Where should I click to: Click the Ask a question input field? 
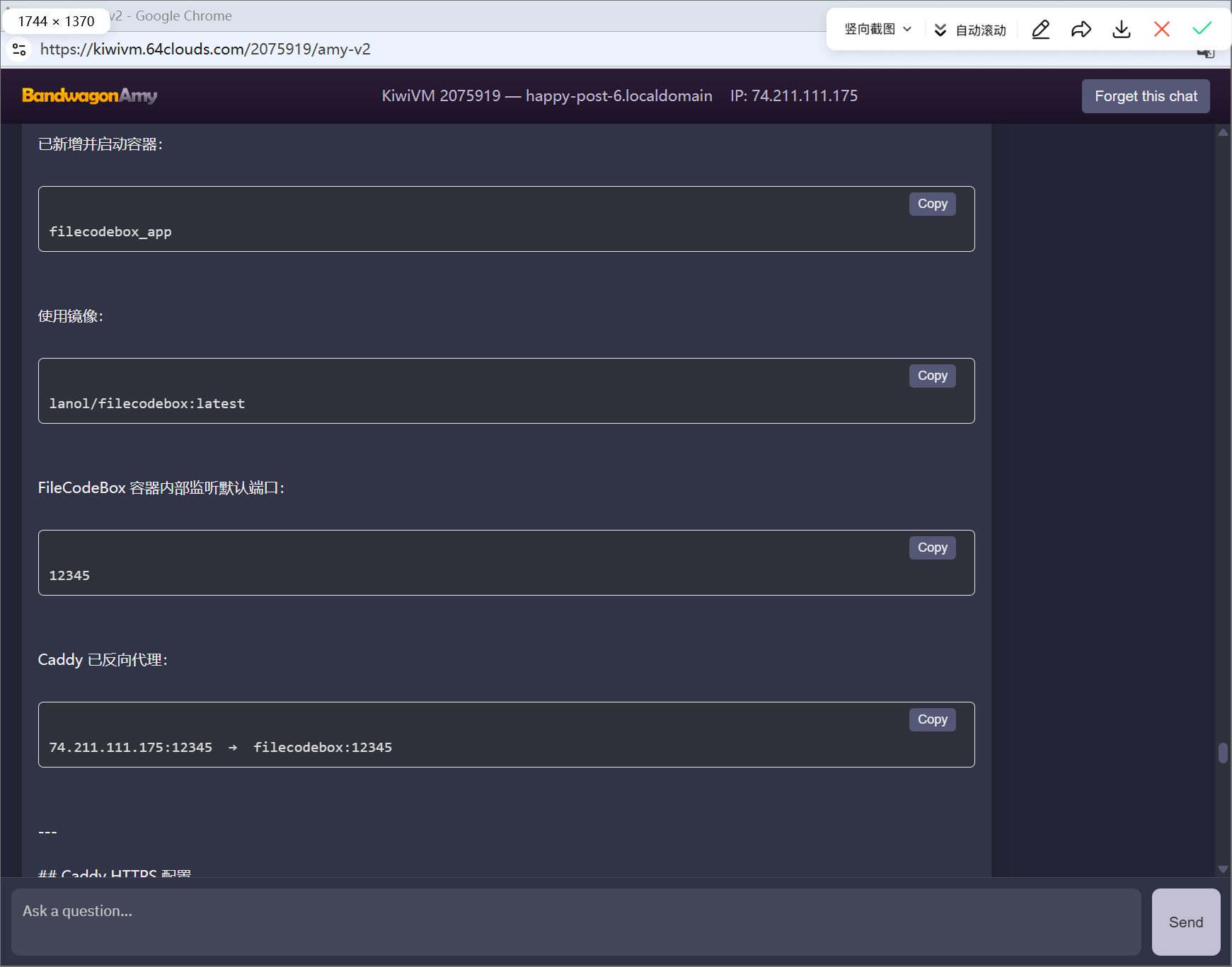(576, 922)
